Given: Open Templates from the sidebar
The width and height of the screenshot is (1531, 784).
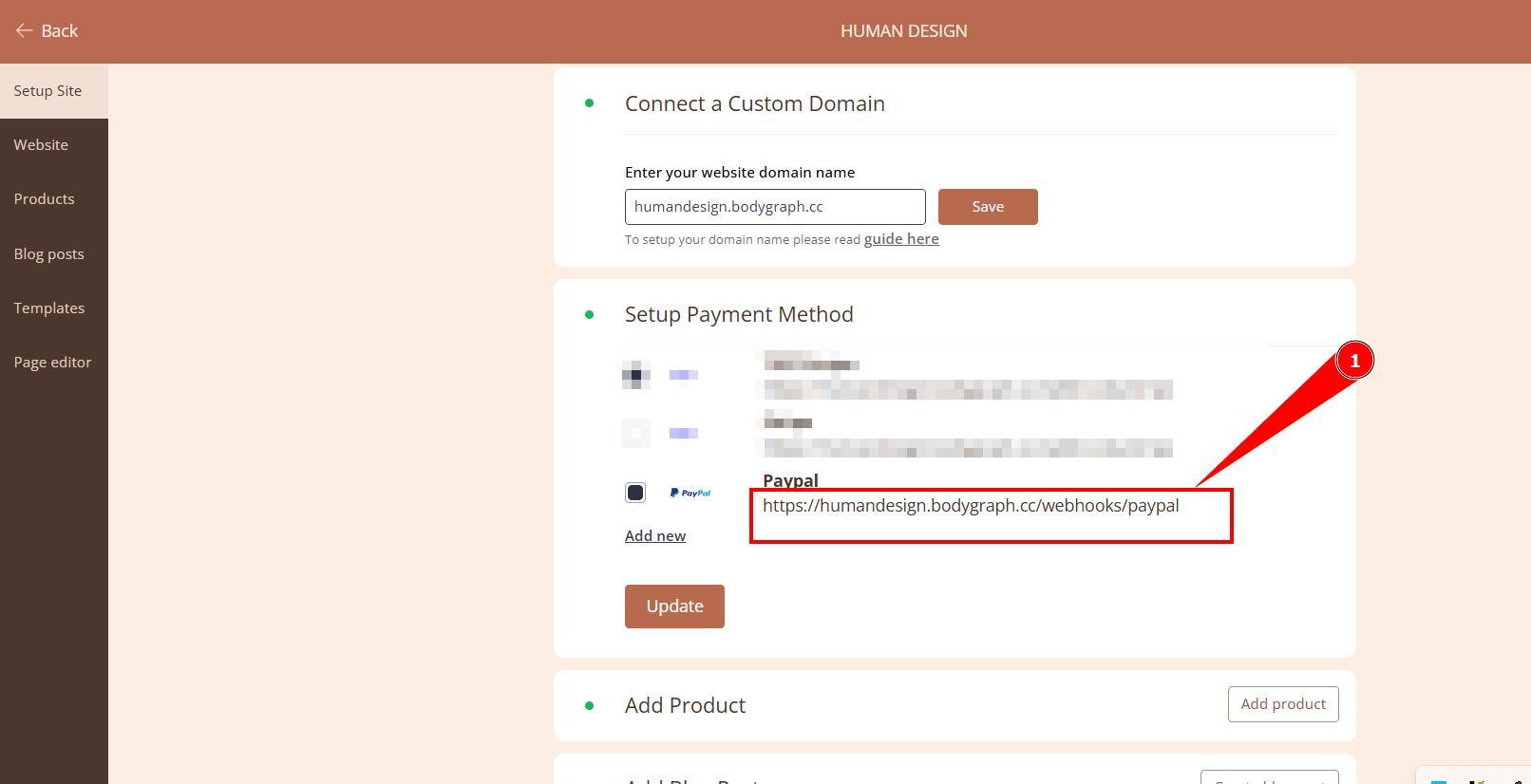Looking at the screenshot, I should point(48,308).
